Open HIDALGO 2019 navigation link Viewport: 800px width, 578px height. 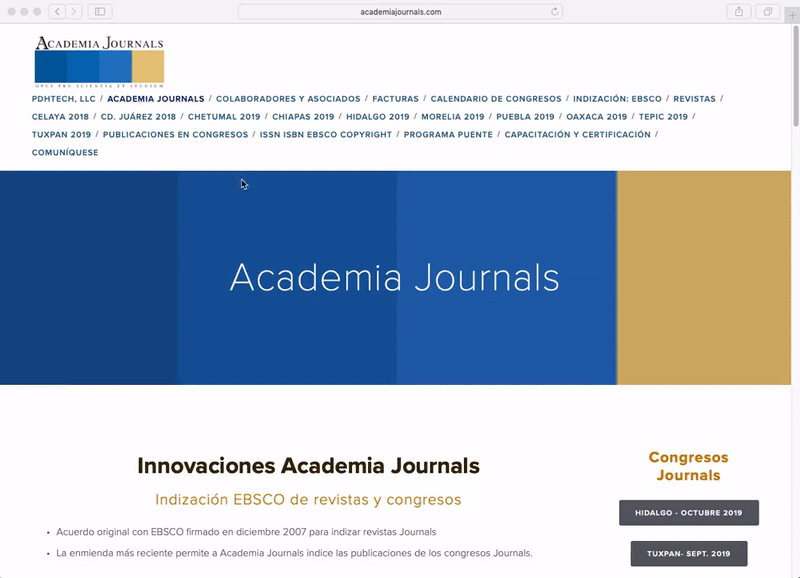tap(378, 117)
